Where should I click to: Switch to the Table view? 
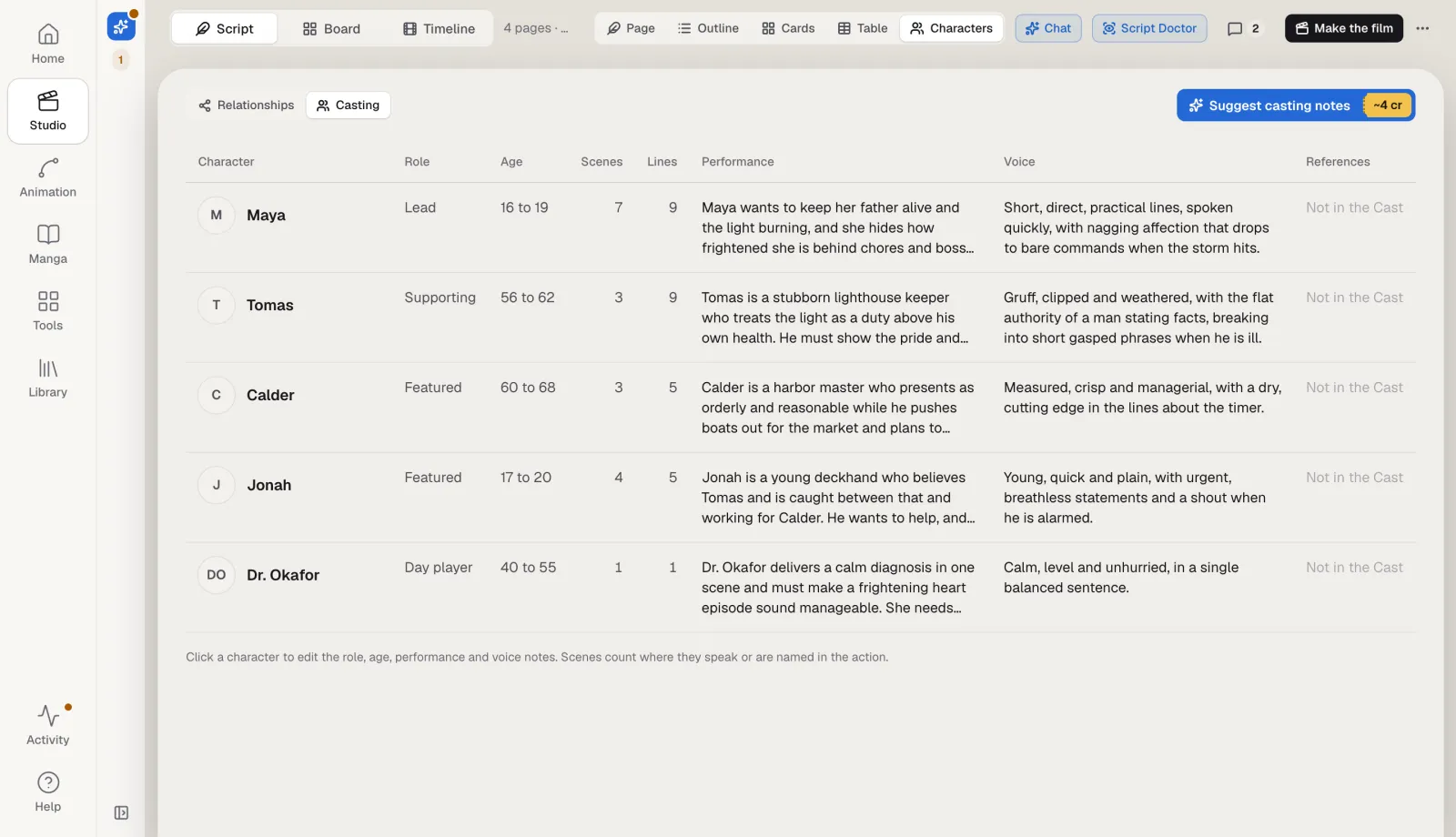coord(862,28)
